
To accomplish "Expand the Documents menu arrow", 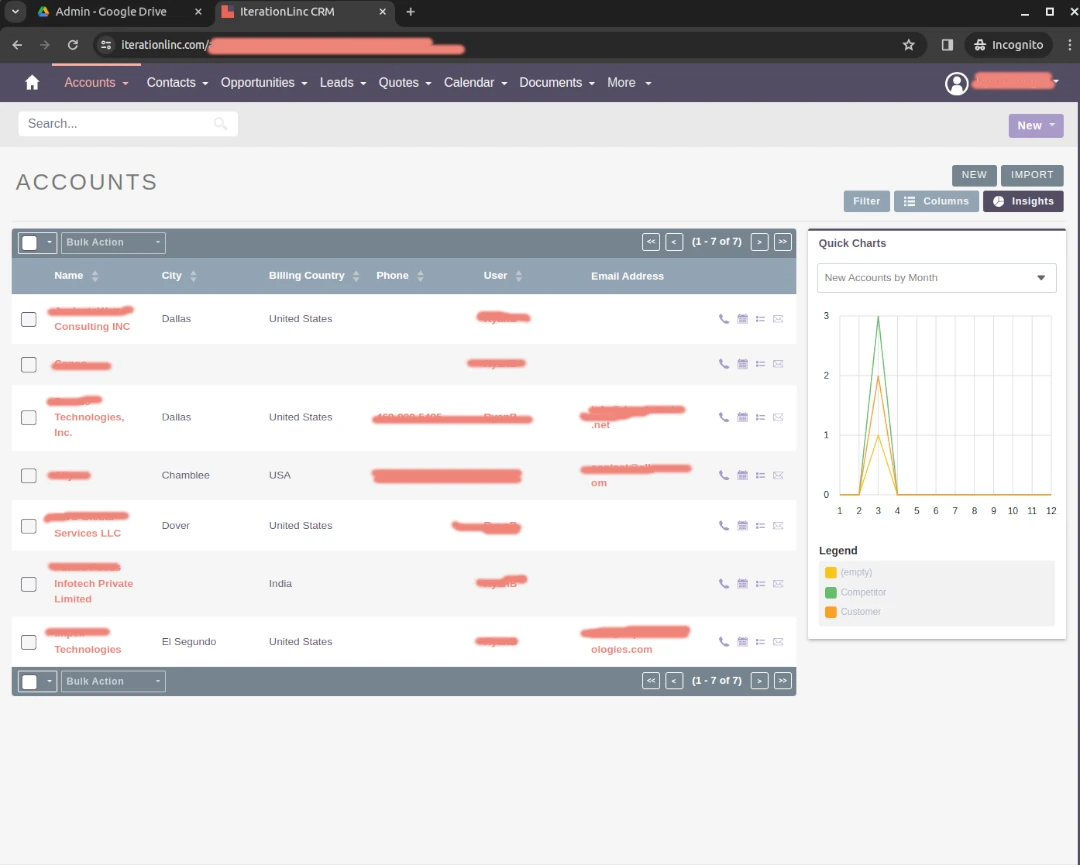I will coord(591,83).
